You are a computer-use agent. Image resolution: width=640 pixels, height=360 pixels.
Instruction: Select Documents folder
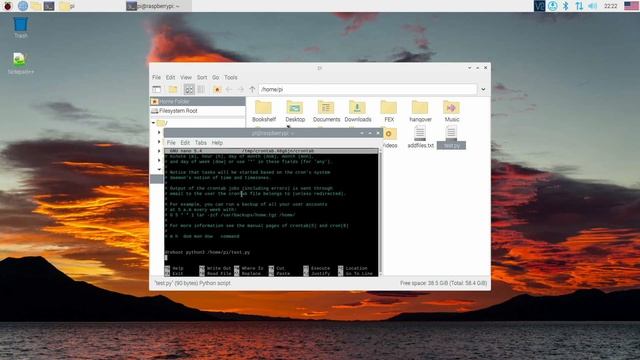click(326, 111)
